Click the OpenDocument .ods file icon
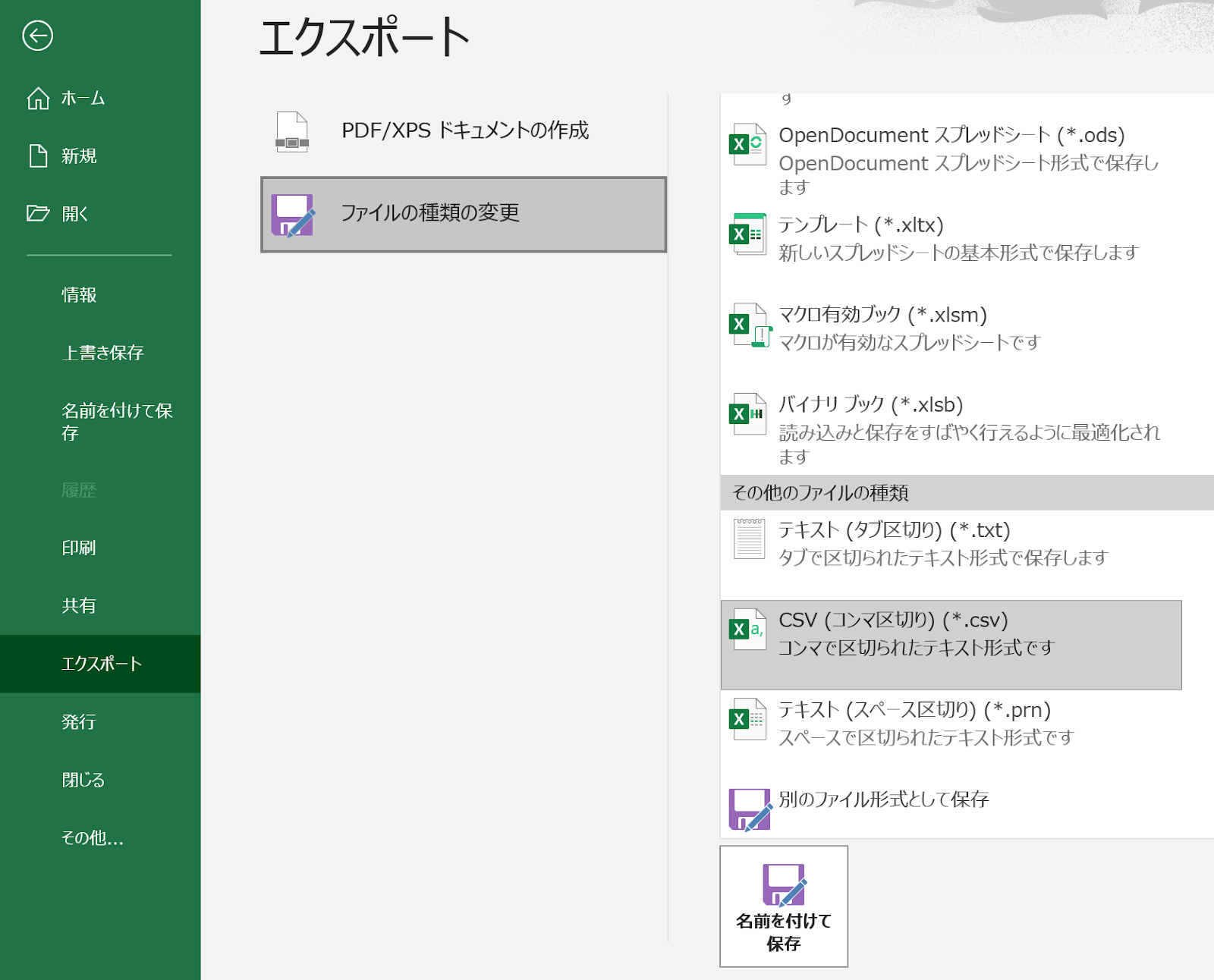Image resolution: width=1214 pixels, height=980 pixels. [747, 144]
